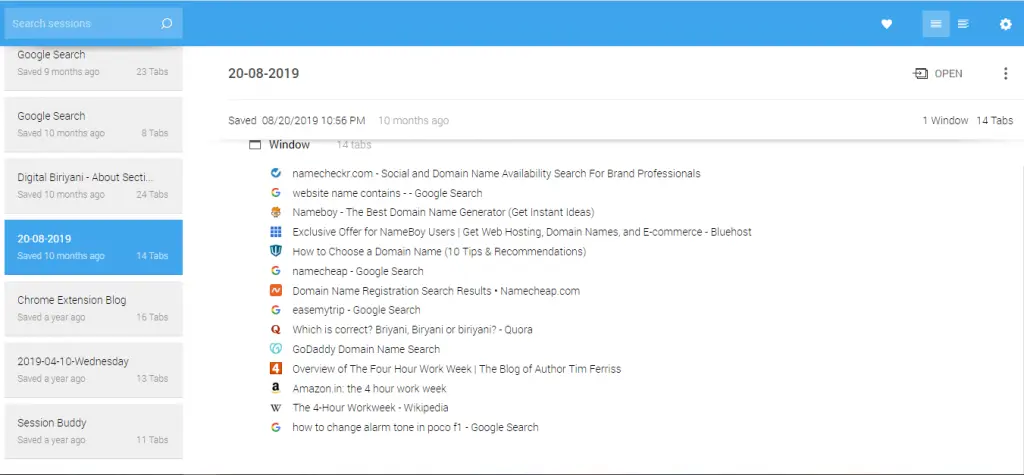
Task: Select the 20-08-2019 session in sidebar
Action: coord(93,248)
